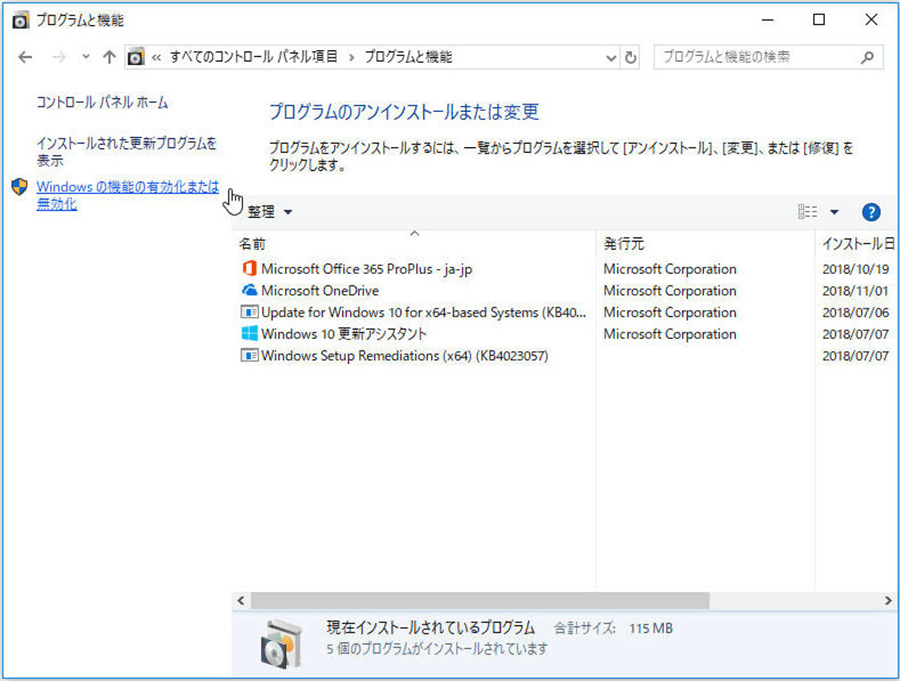Click the Windows 10 更新アシスタント logo icon
Image resolution: width=900 pixels, height=681 pixels.
click(249, 334)
